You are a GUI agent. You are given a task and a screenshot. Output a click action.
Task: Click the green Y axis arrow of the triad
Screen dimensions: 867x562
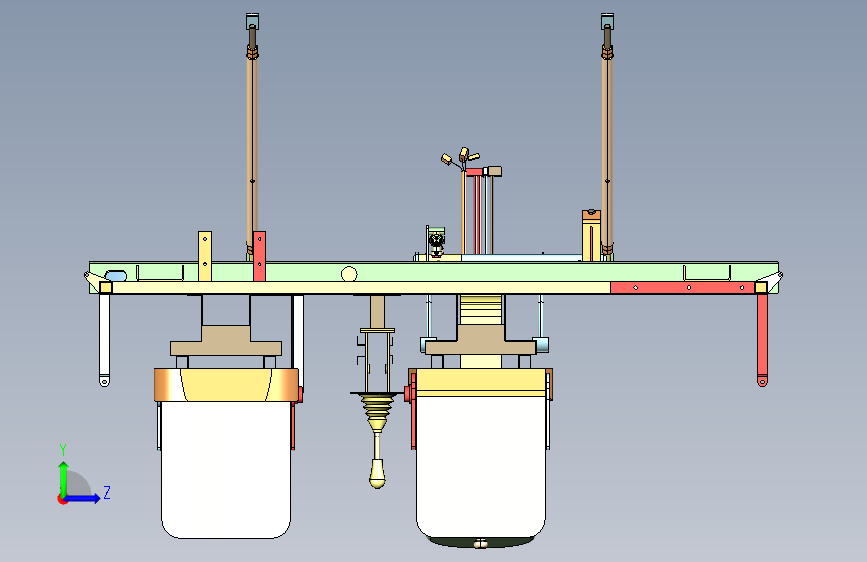point(64,478)
